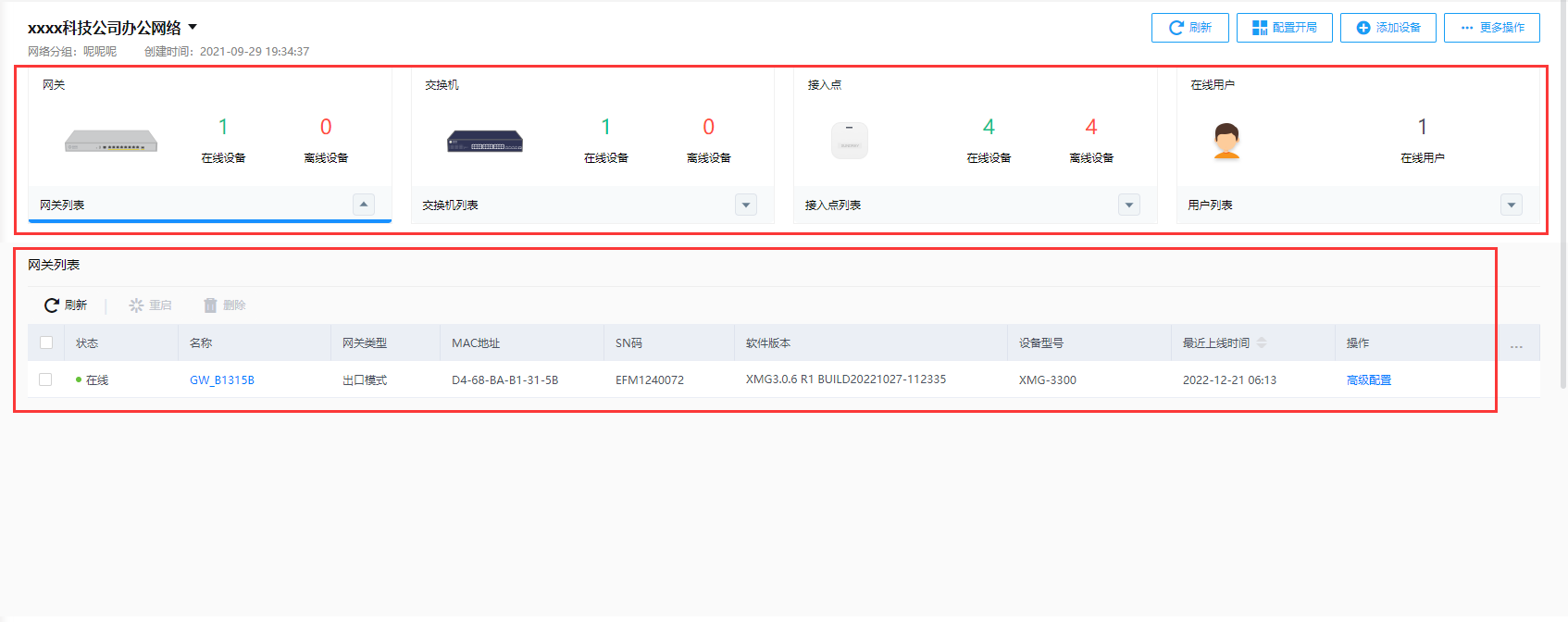Open 更多操作 menu
This screenshot has height=622, width=1568.
point(1491,28)
